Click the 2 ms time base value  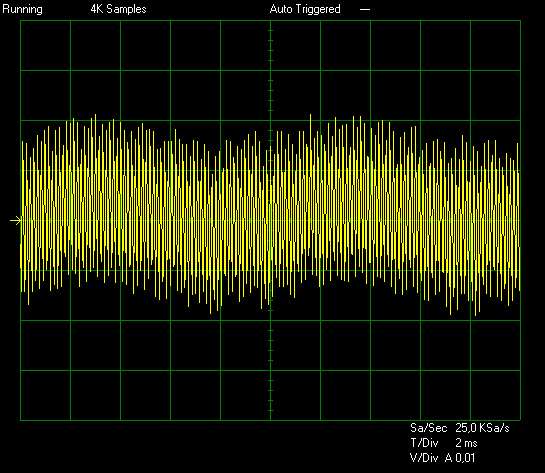(x=466, y=443)
